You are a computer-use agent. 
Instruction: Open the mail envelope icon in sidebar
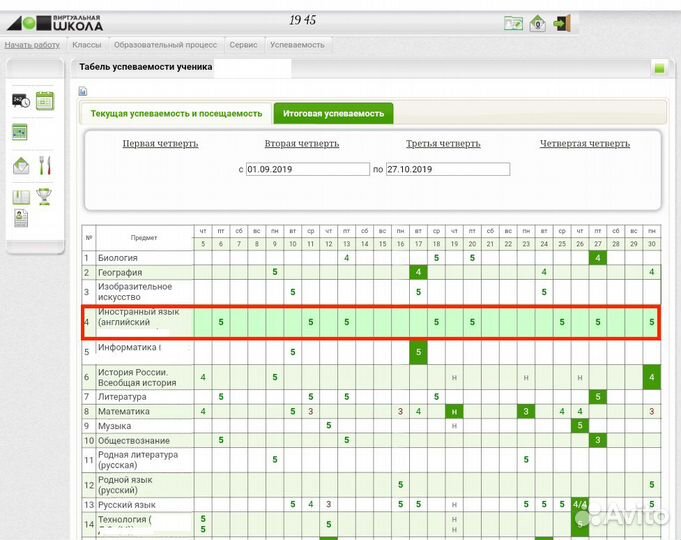[21, 166]
